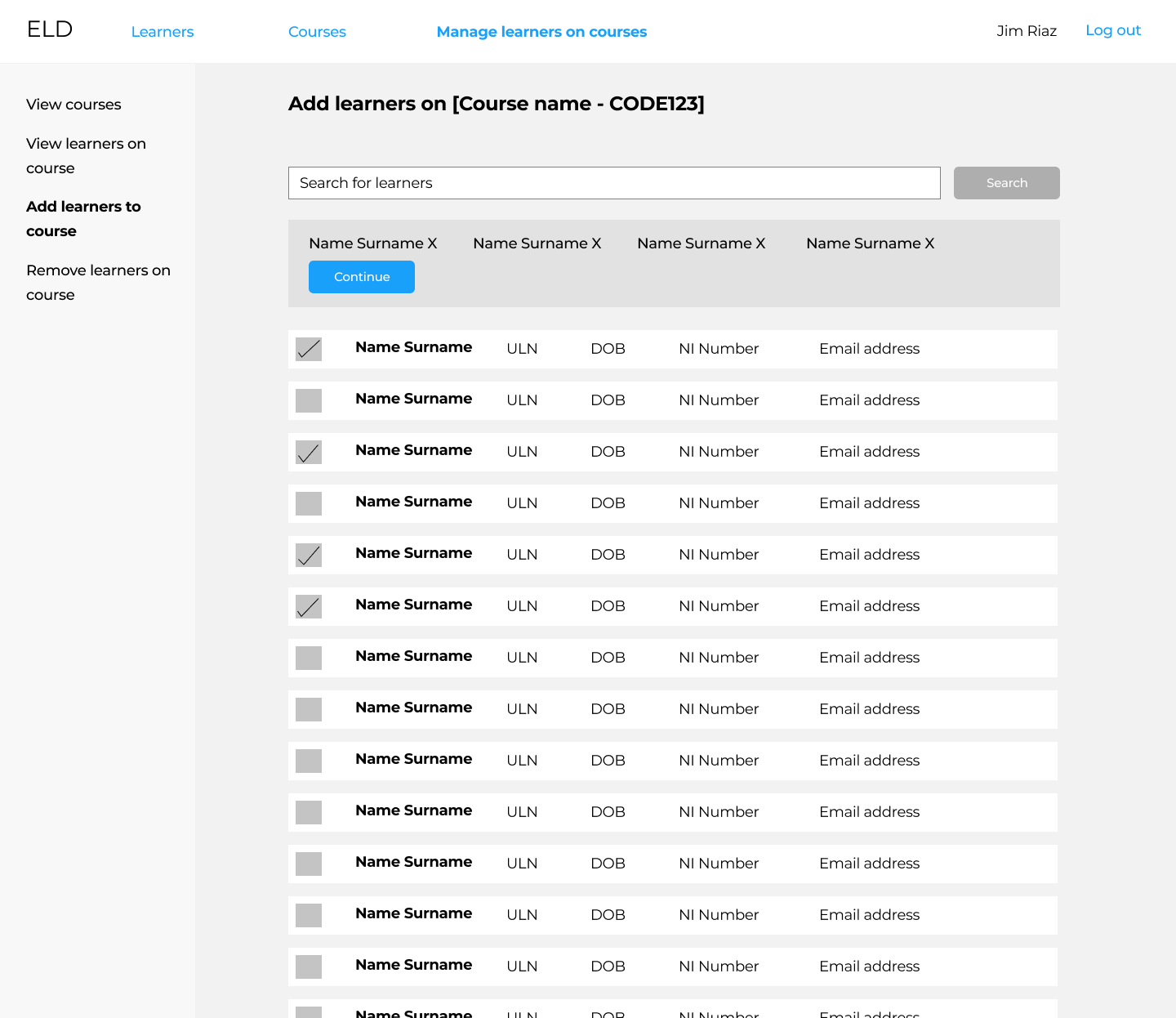Remove the first selected Name Surname chip
Viewport: 1176px width, 1018px height.
[x=432, y=243]
